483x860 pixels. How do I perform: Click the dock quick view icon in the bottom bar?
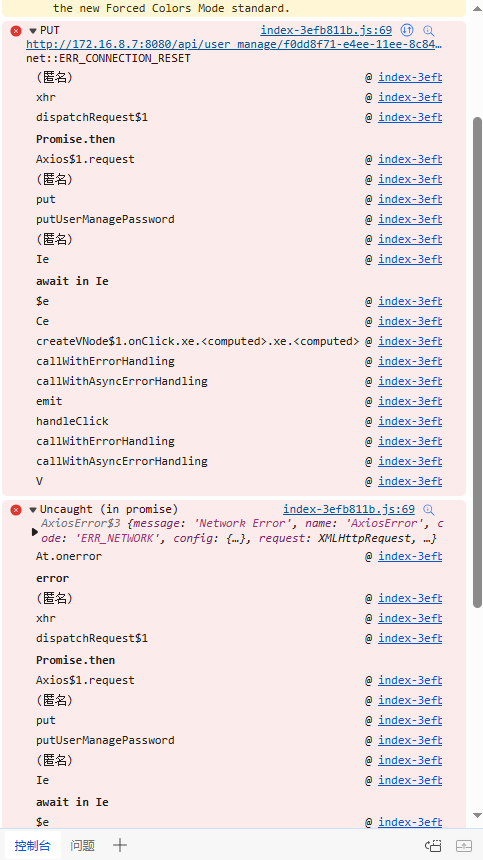433,846
